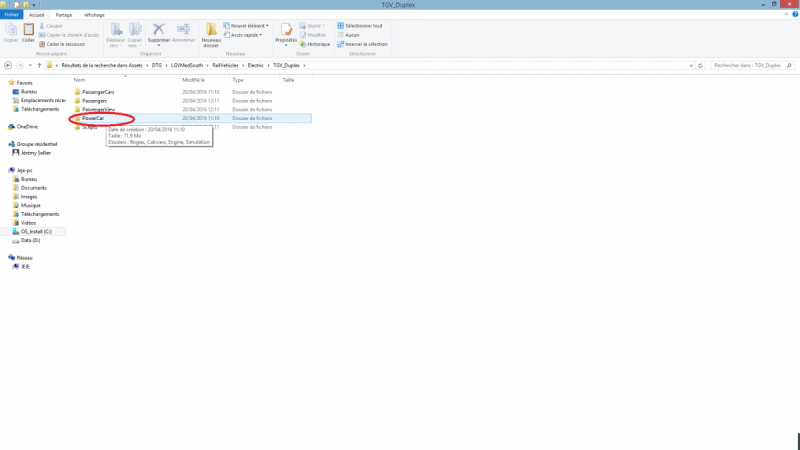Click Groupe résidentiel in the sidebar
This screenshot has height=450, width=800.
(x=37, y=144)
